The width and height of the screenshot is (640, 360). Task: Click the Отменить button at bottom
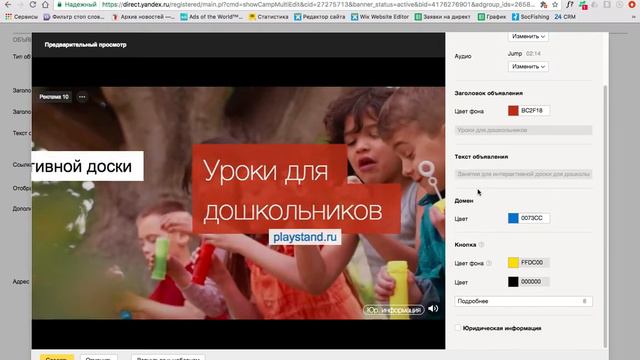pos(99,357)
